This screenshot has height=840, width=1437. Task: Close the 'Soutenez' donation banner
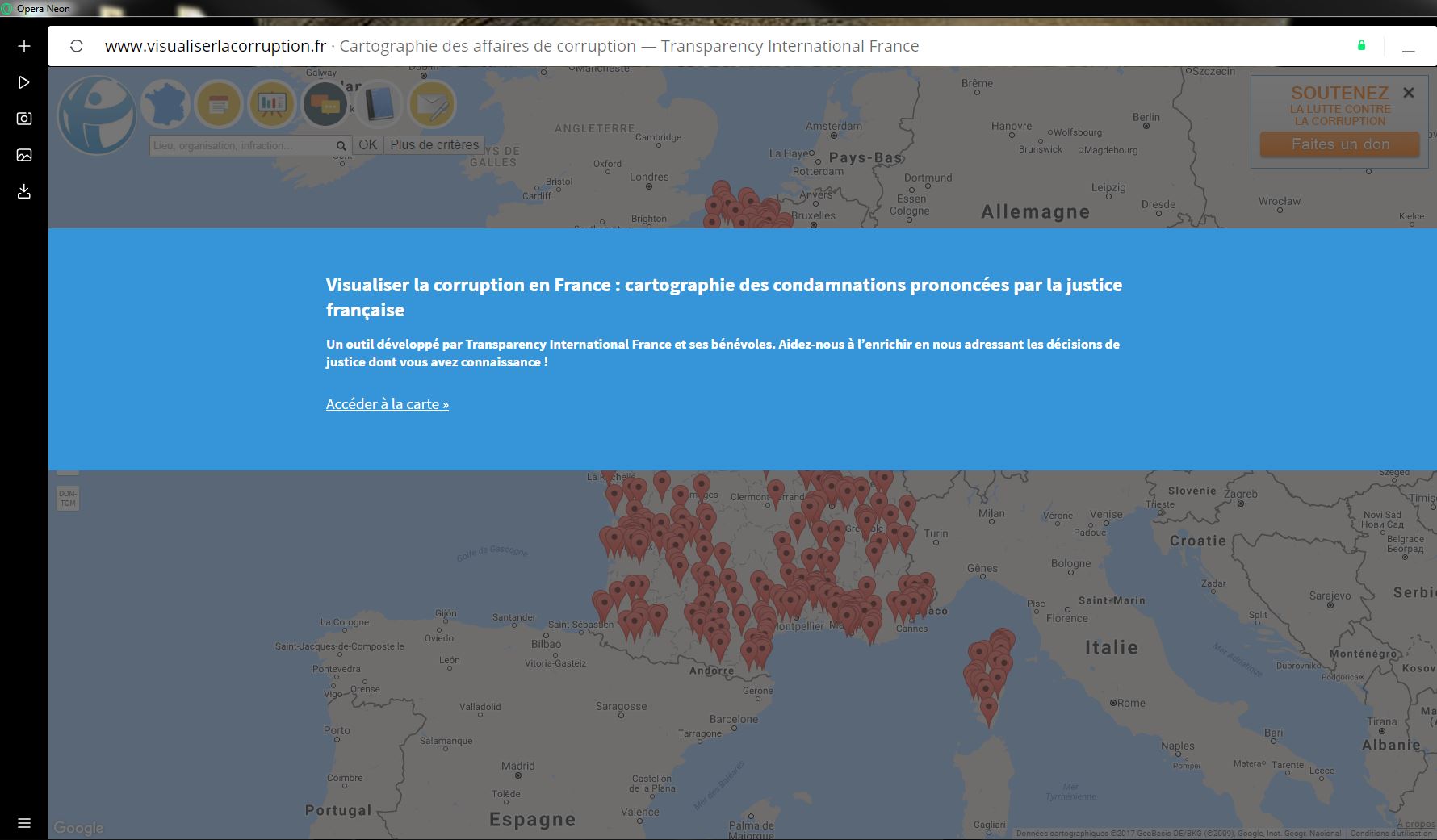(1409, 93)
